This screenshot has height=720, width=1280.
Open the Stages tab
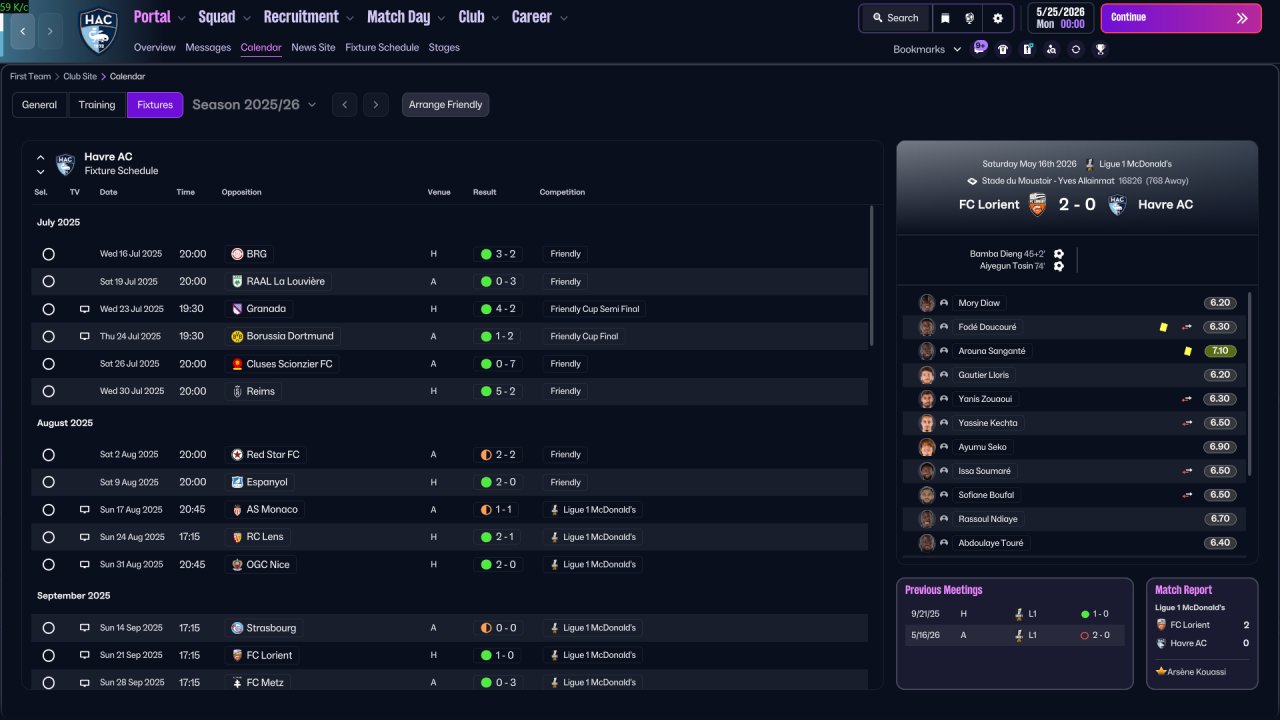click(444, 48)
